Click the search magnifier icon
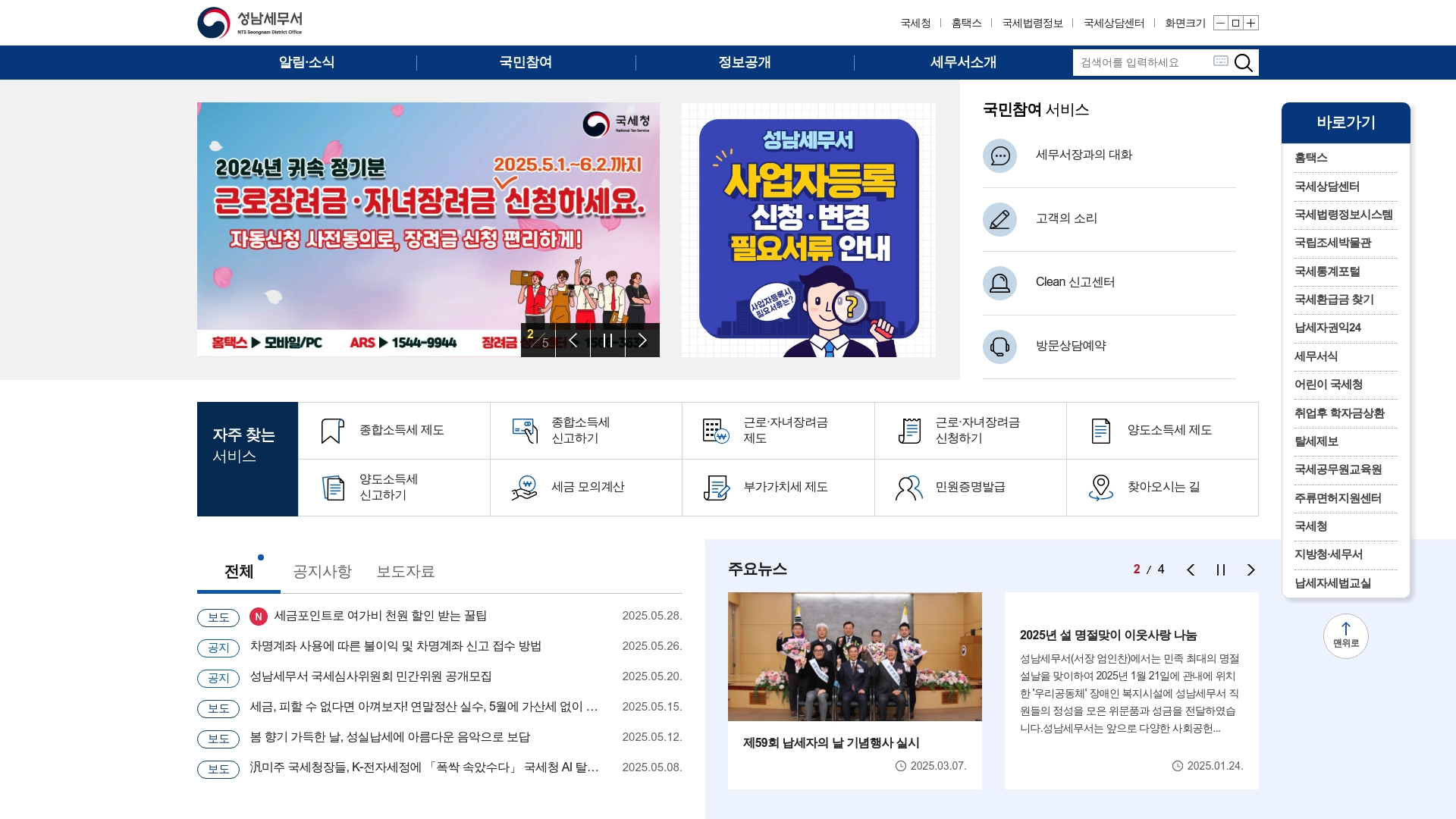Image resolution: width=1456 pixels, height=819 pixels. coord(1243,62)
